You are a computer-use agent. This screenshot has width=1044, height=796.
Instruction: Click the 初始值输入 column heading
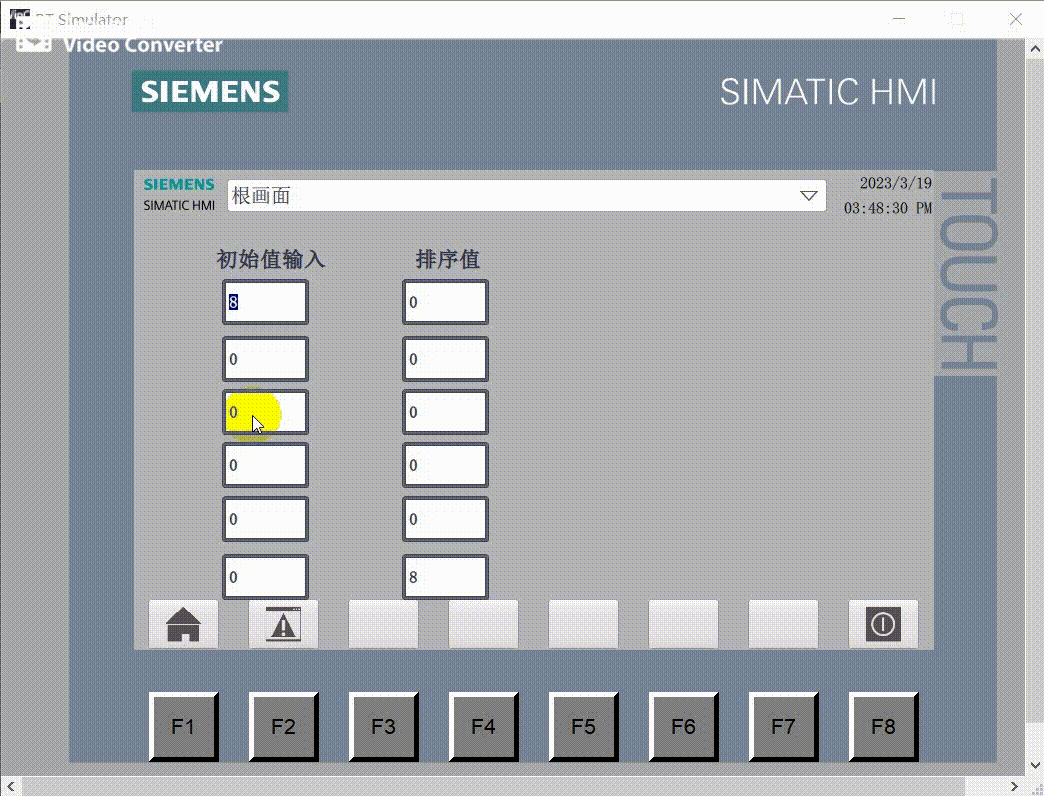click(271, 259)
